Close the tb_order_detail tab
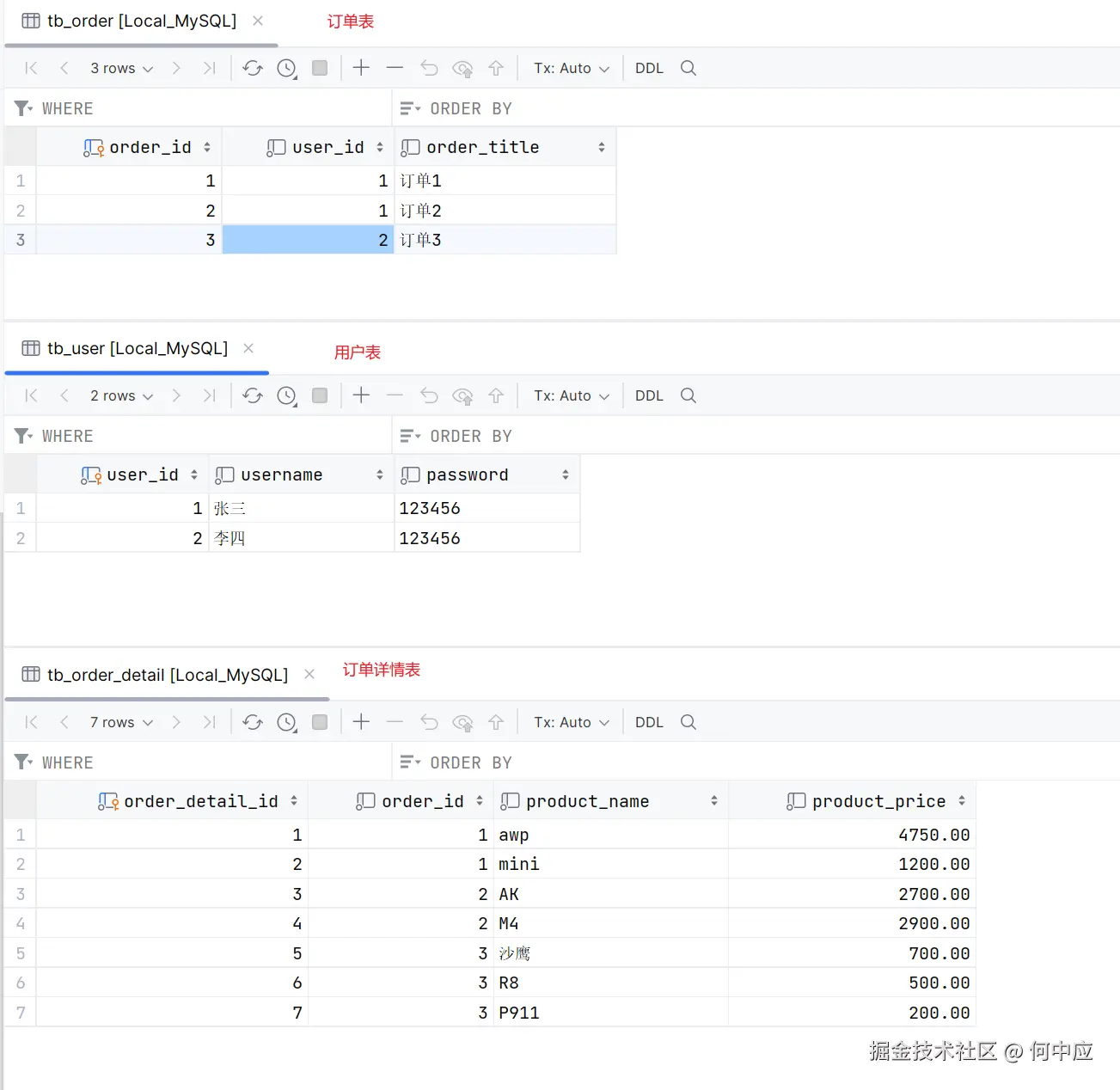This screenshot has height=1090, width=1120. point(309,675)
